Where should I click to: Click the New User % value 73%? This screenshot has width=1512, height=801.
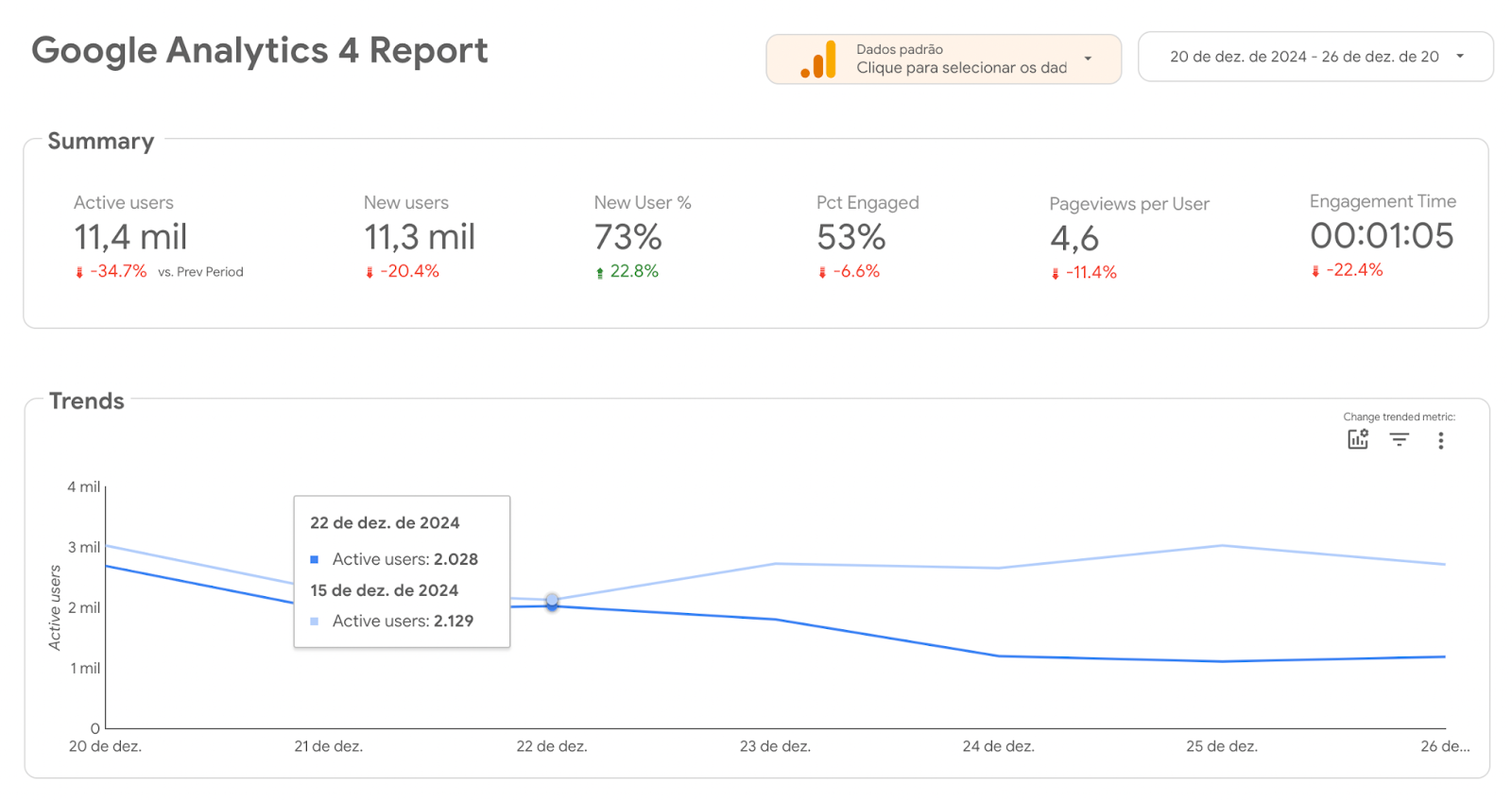click(x=627, y=237)
